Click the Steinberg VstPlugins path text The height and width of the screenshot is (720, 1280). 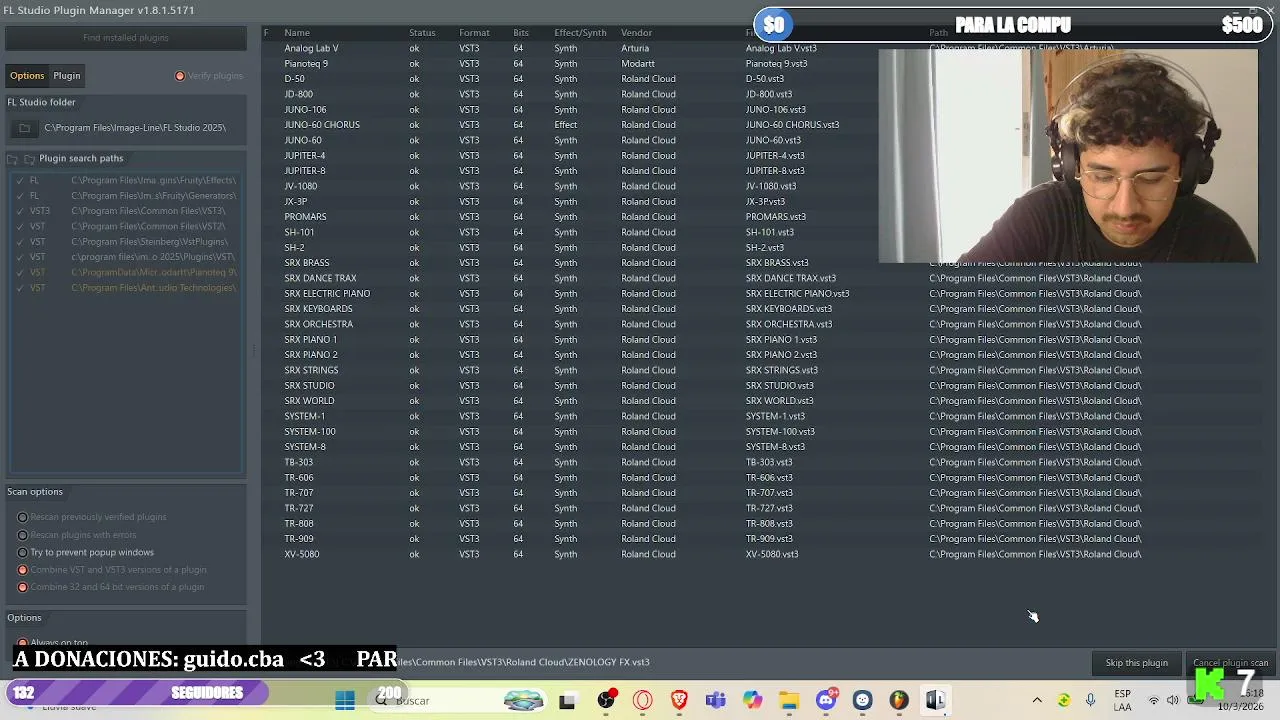(x=150, y=242)
